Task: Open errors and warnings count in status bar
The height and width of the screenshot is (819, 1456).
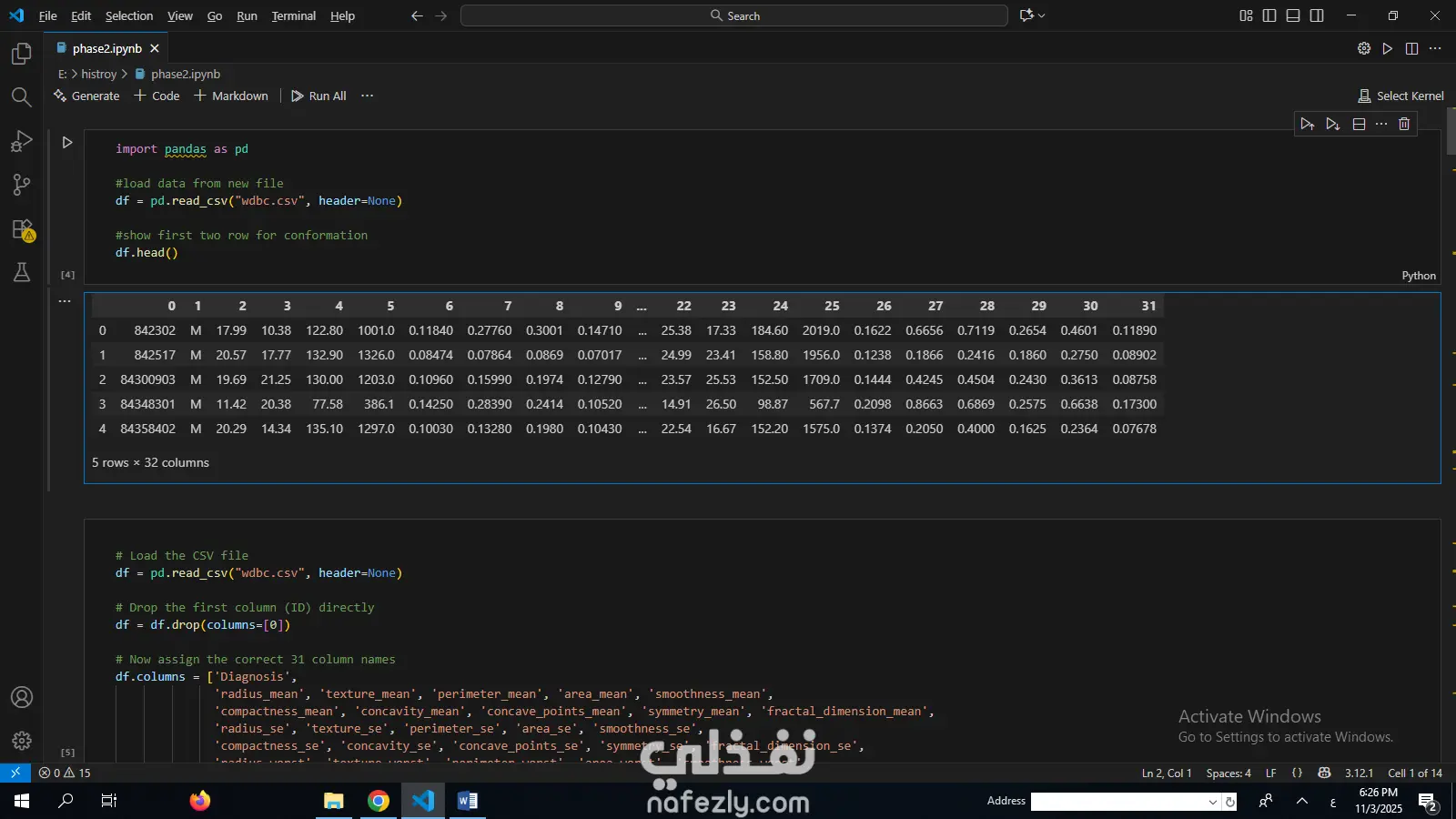Action: point(65,773)
